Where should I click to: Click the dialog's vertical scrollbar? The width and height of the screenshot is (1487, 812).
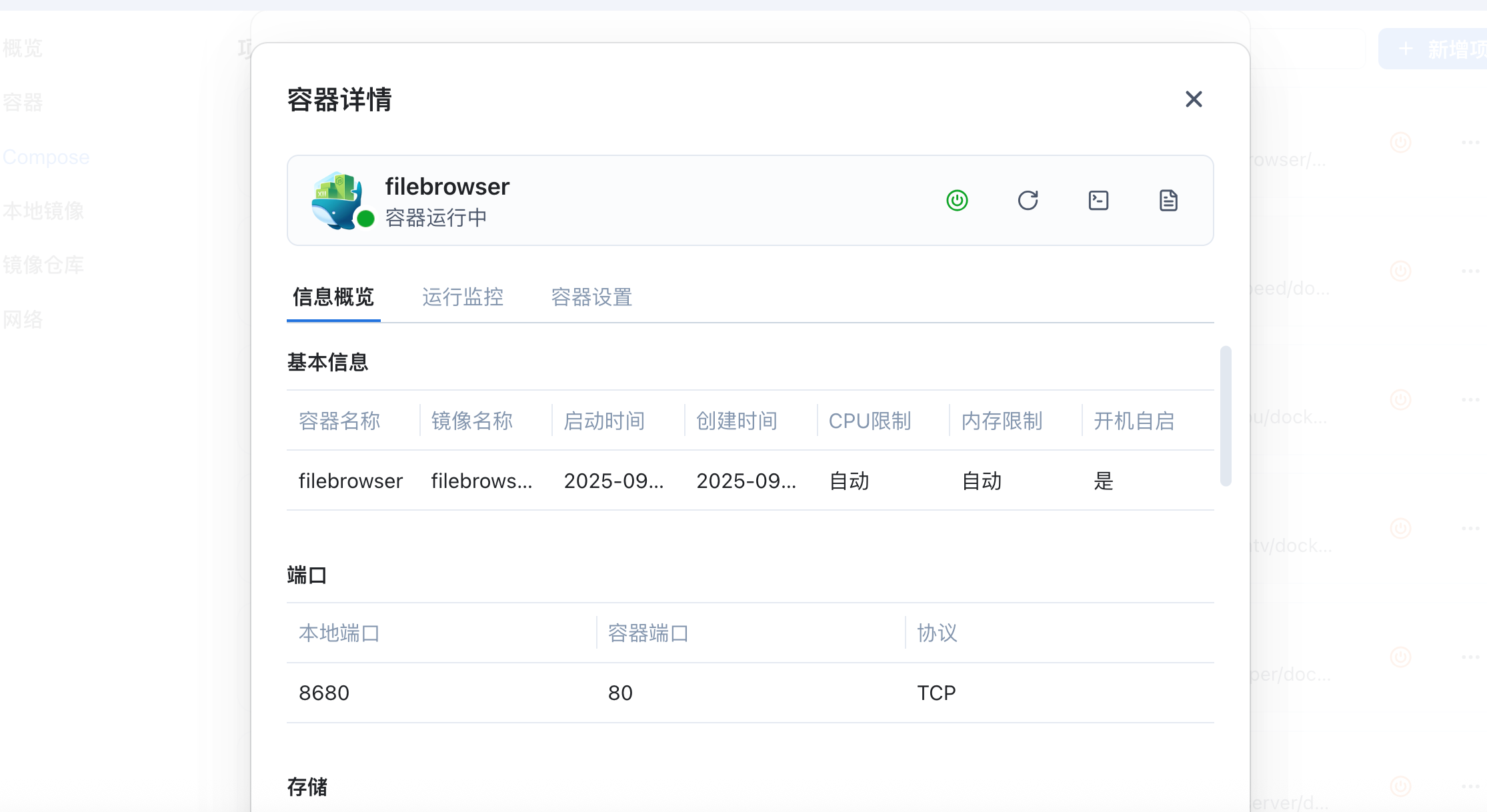pos(1226,416)
